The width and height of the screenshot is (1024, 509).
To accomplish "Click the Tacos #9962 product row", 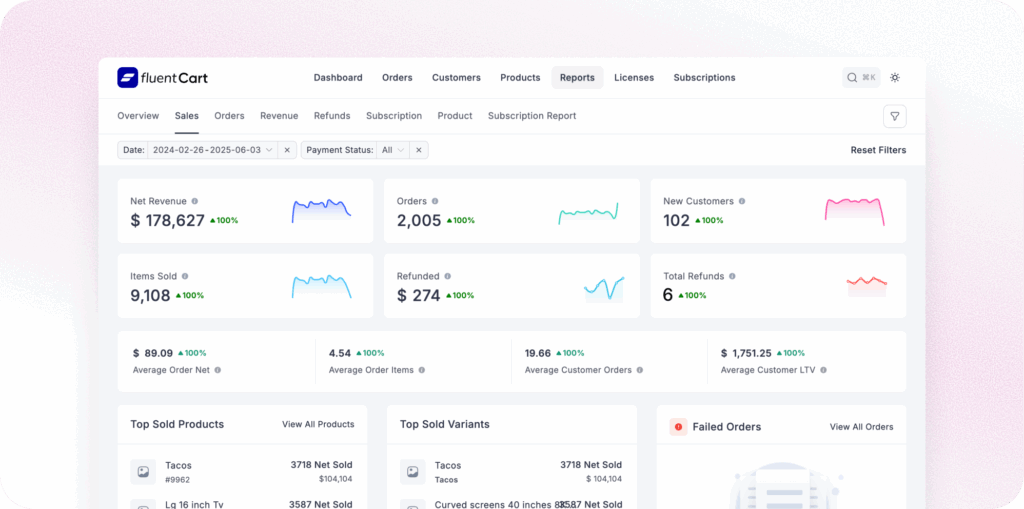I will tap(242, 472).
